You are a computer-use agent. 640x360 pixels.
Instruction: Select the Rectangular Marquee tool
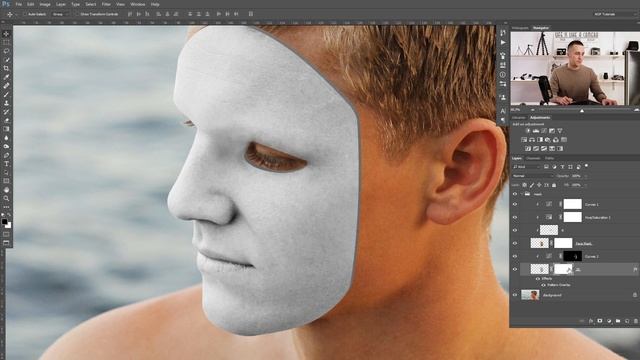(6, 42)
